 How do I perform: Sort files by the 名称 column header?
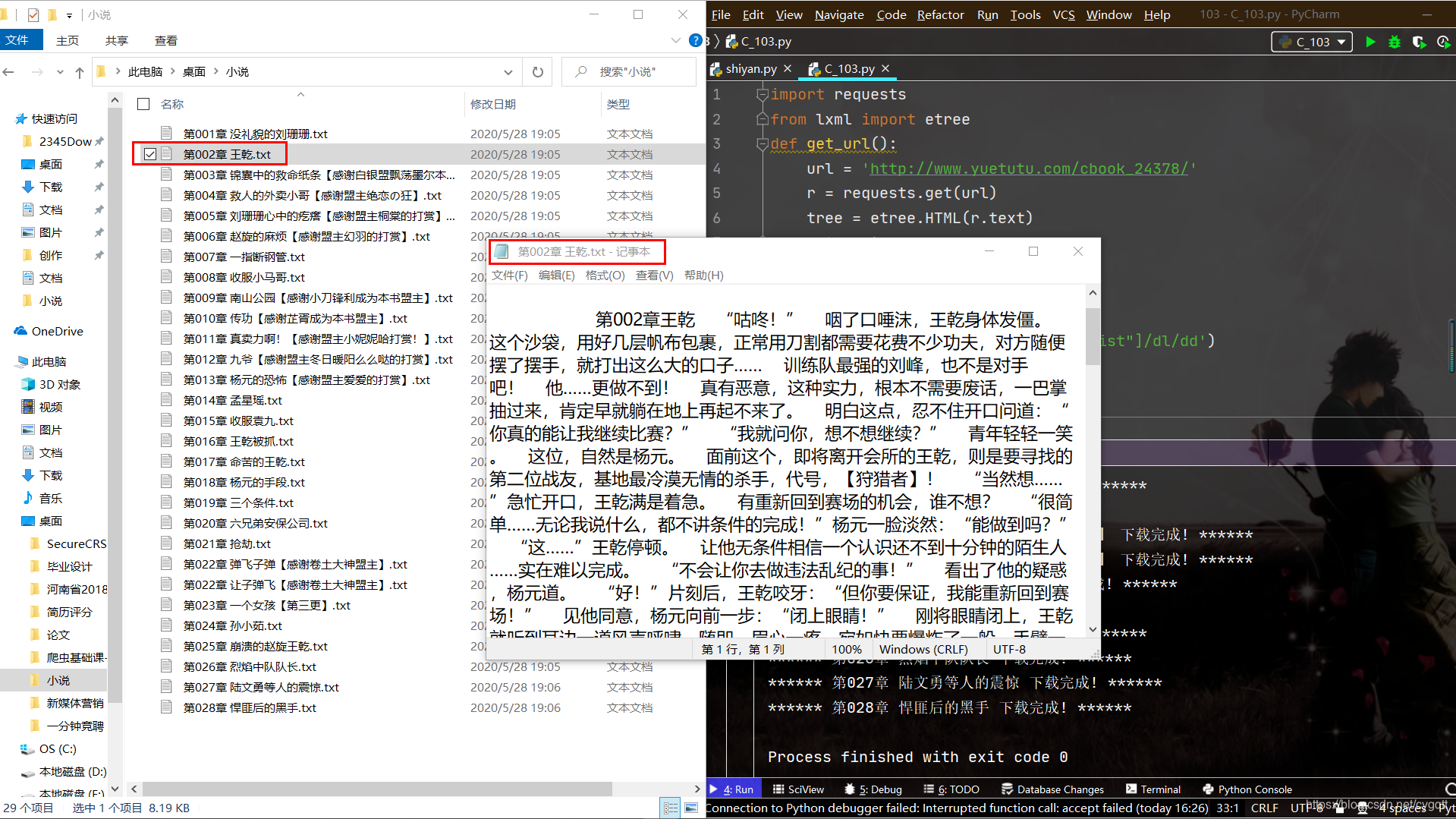[172, 104]
